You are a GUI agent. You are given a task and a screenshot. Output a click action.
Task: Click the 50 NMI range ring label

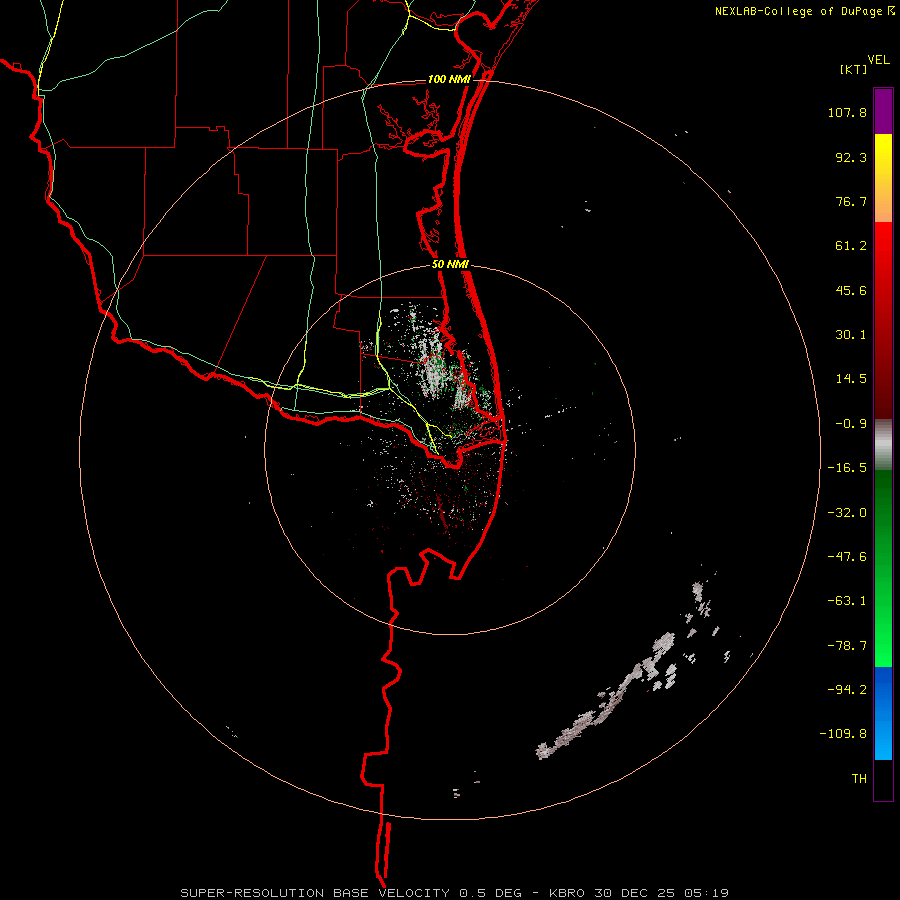click(450, 265)
